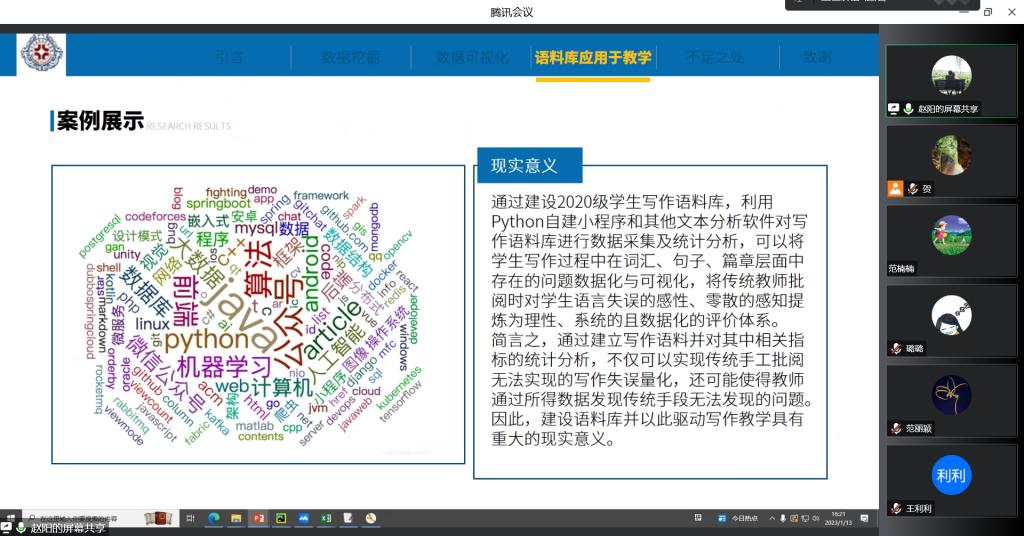Click the Windows Start button
Screen dimensions: 1024x536
pyautogui.click(x=11, y=518)
